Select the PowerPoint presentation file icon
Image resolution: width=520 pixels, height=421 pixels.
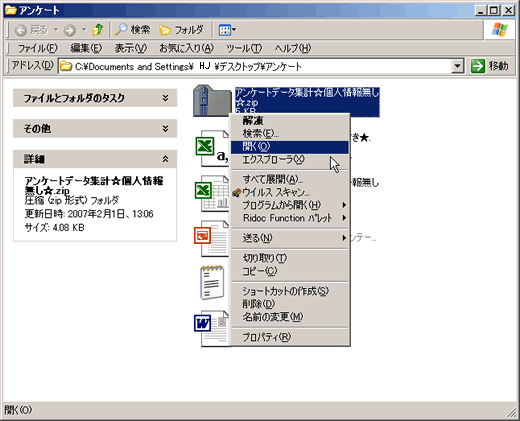212,239
